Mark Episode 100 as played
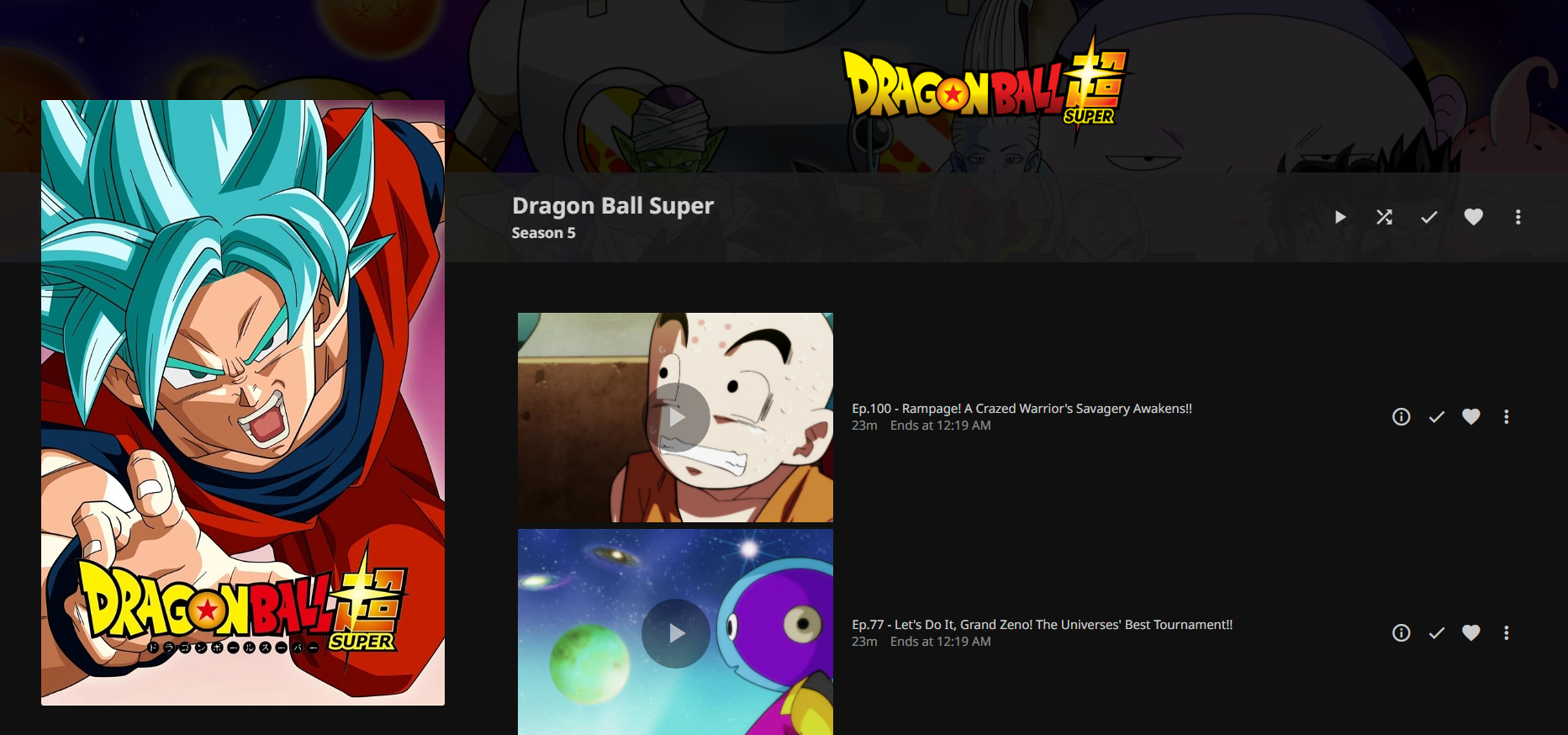 click(x=1436, y=416)
